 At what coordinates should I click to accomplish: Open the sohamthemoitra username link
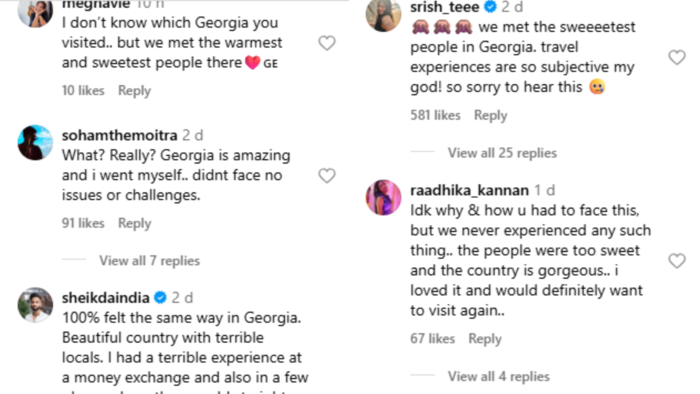click(120, 135)
